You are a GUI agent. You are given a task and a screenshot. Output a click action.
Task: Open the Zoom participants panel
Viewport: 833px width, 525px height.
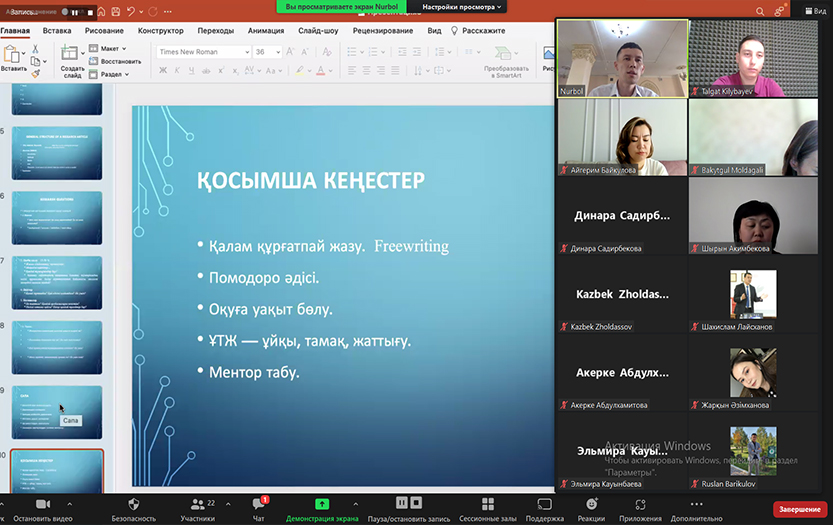point(197,505)
